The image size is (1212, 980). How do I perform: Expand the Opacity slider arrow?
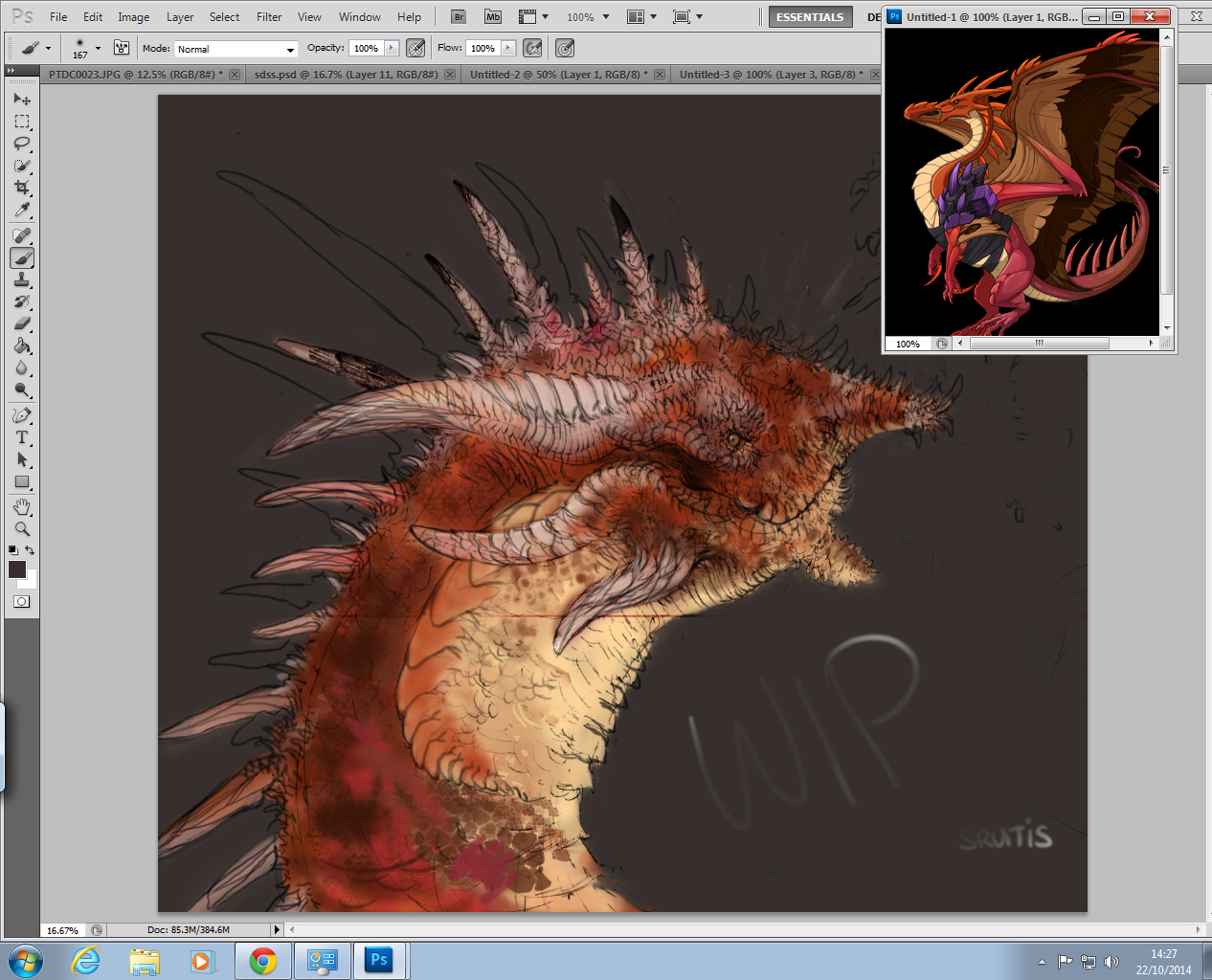(x=392, y=48)
